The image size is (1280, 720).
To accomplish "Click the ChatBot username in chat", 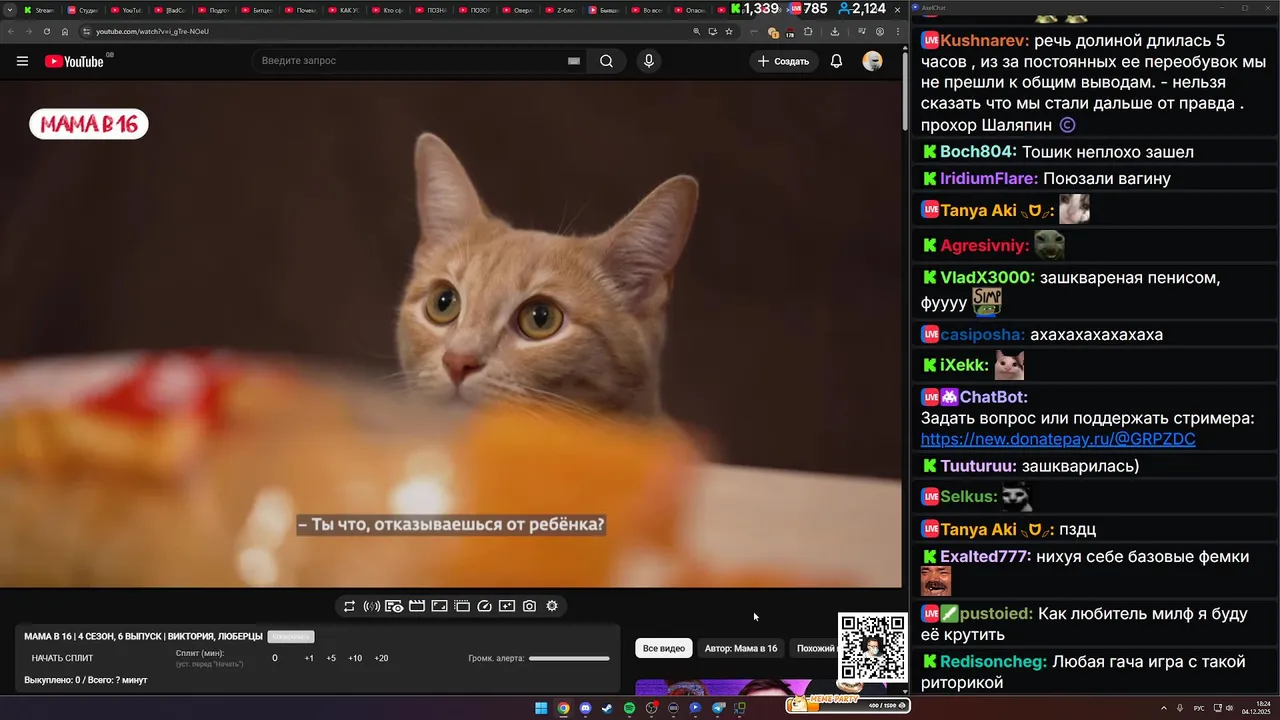I will 993,398.
